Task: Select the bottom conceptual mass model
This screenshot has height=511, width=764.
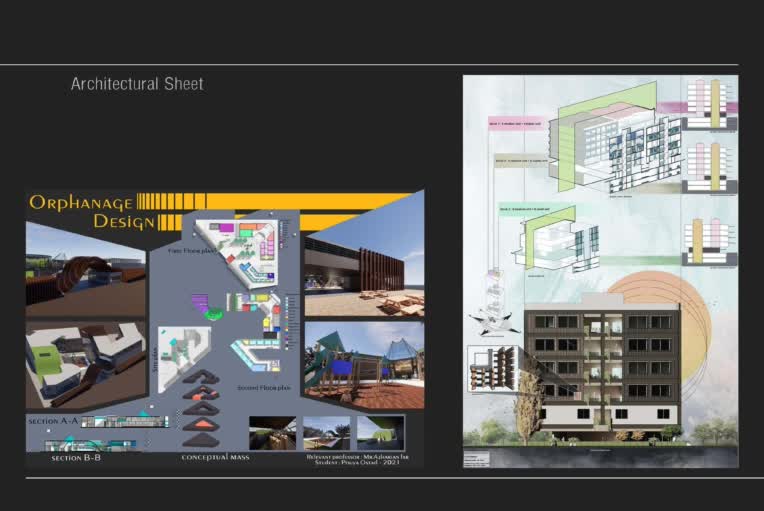Action: tap(203, 438)
